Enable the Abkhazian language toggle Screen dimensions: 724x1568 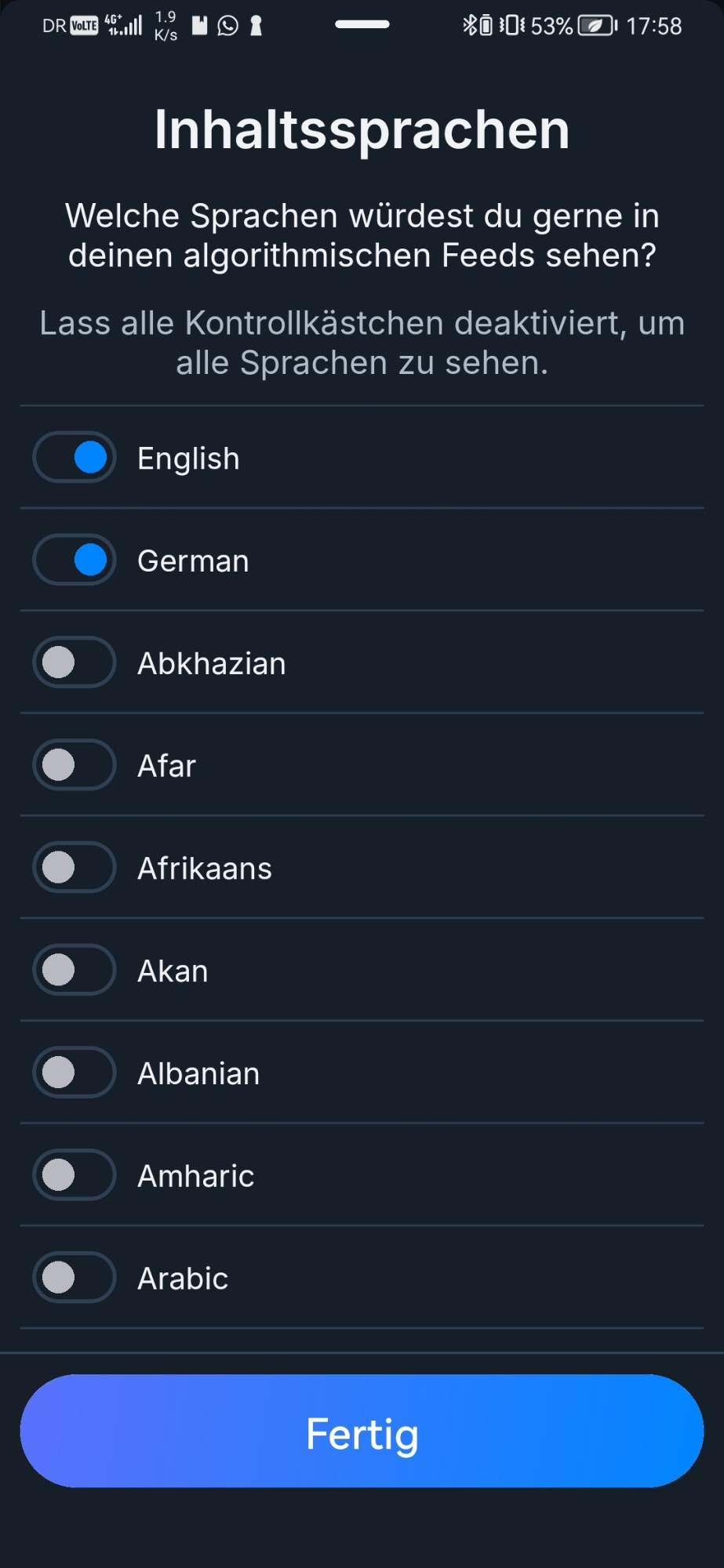click(75, 662)
